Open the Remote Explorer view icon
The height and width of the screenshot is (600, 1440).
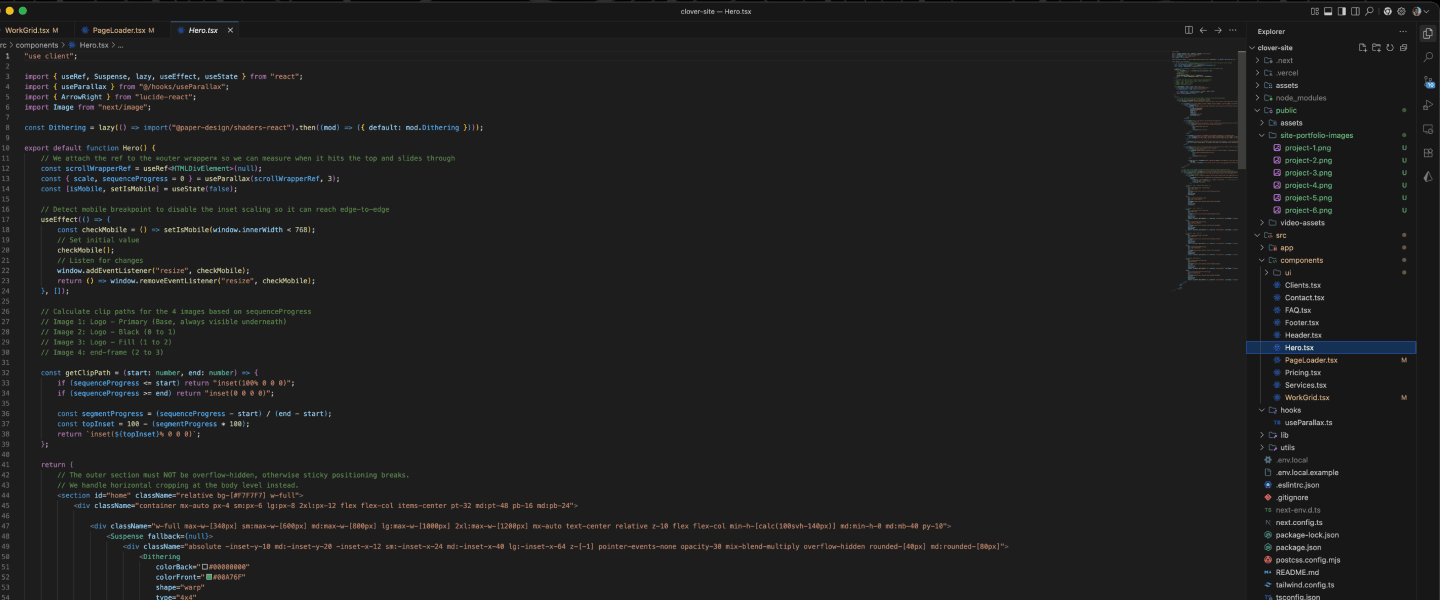click(1428, 129)
